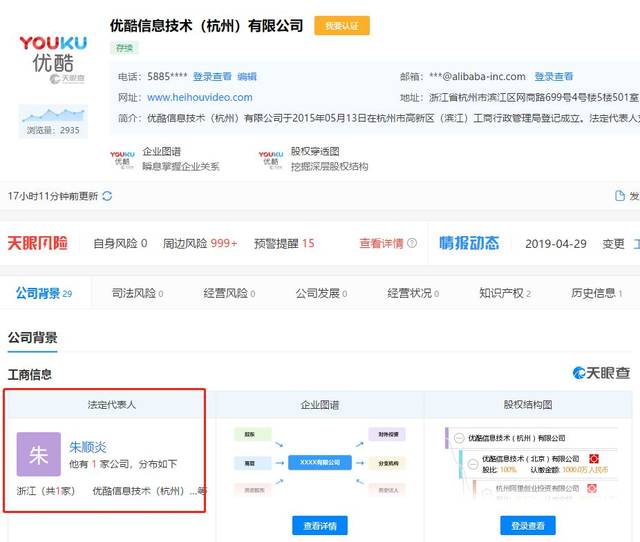Click the YOUKU company logo image

(53, 58)
